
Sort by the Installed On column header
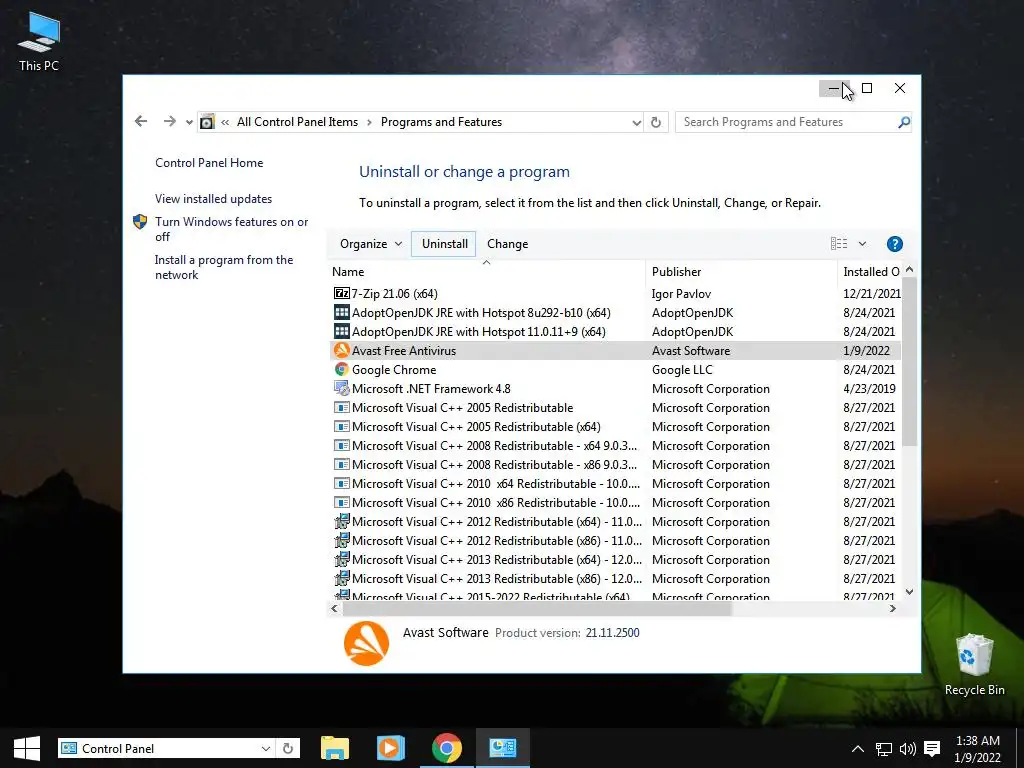[871, 272]
